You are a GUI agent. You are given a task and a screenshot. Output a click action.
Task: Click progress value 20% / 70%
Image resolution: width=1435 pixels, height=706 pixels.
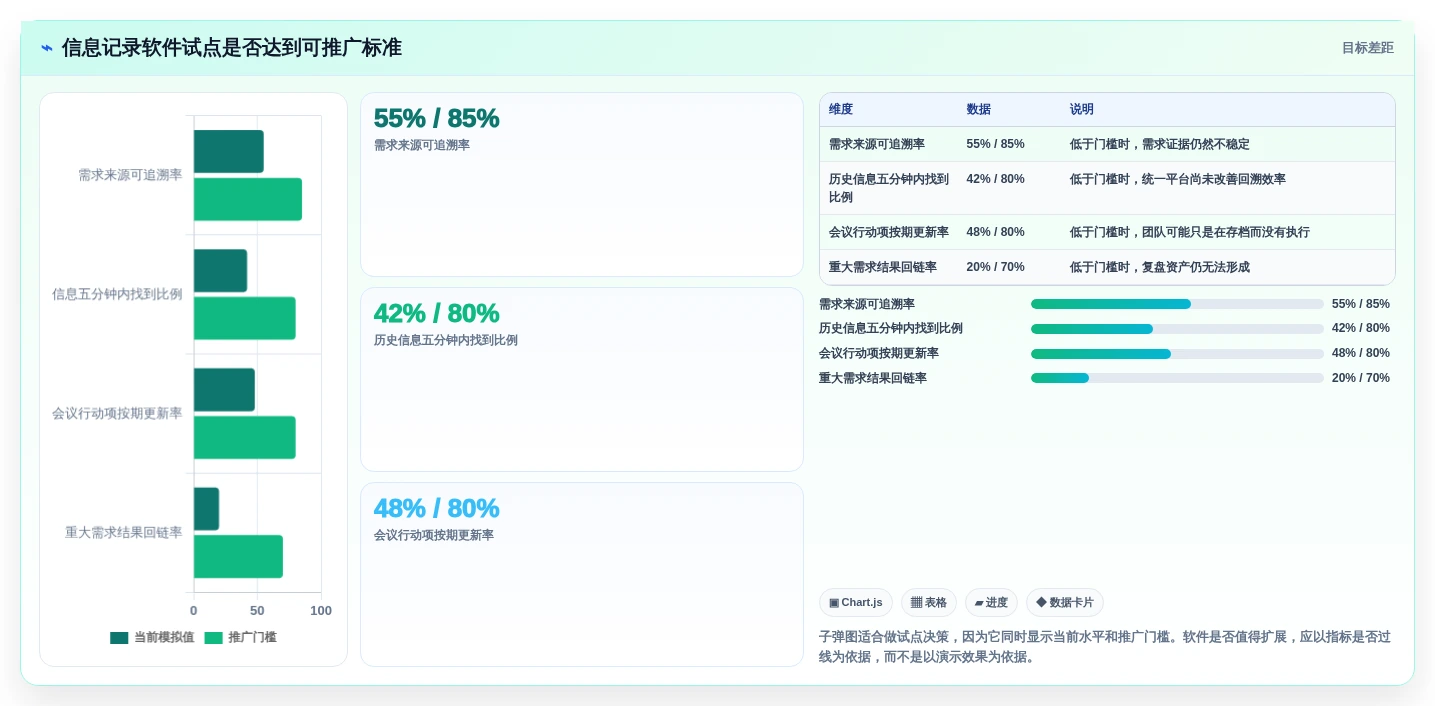tap(1360, 378)
